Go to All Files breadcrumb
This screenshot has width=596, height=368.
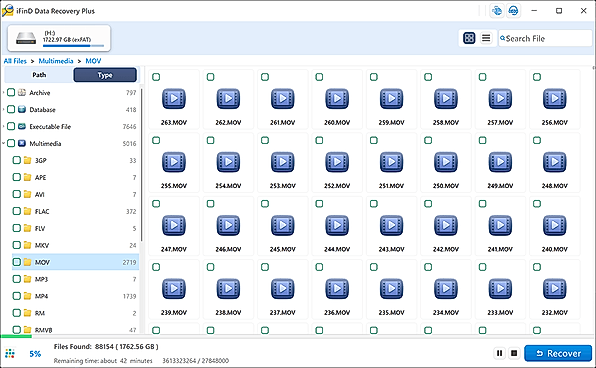(x=15, y=61)
